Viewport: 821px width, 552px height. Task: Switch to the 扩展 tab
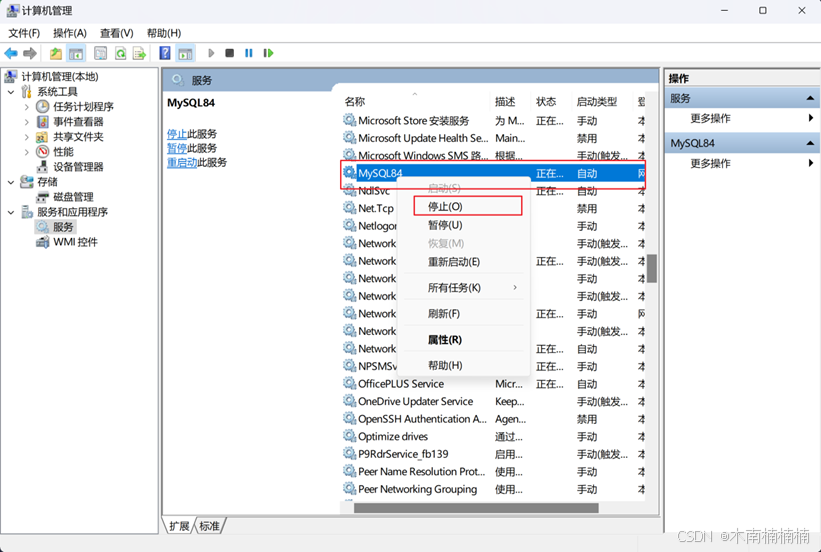pos(179,526)
